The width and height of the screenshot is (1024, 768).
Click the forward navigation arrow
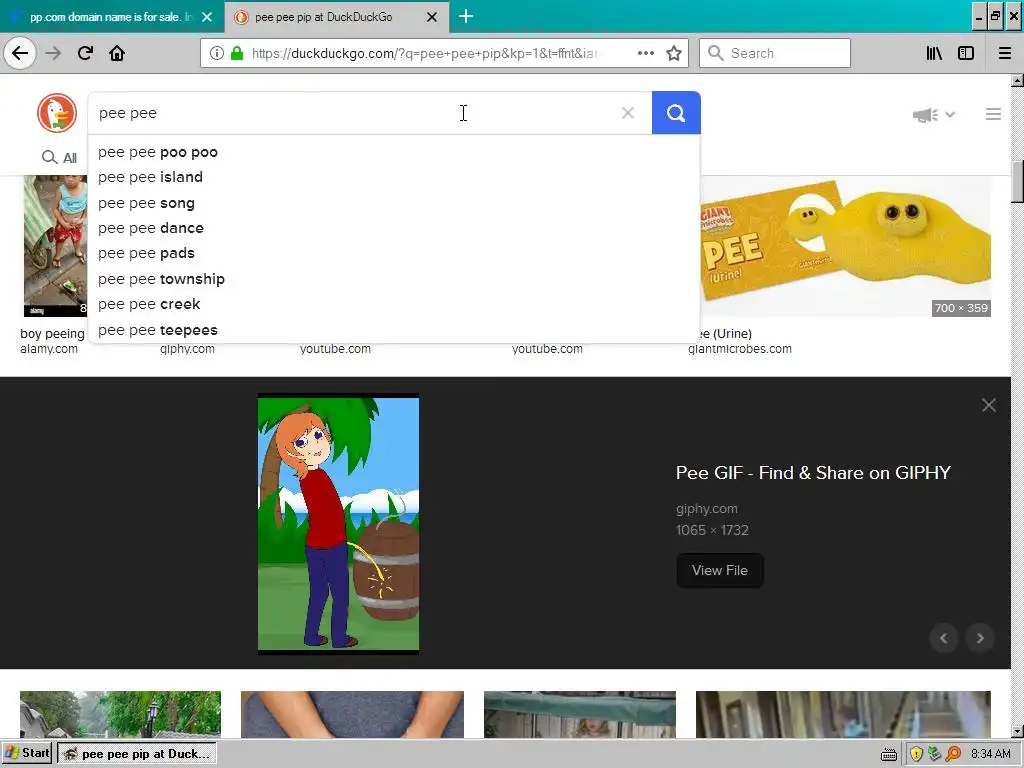(53, 53)
